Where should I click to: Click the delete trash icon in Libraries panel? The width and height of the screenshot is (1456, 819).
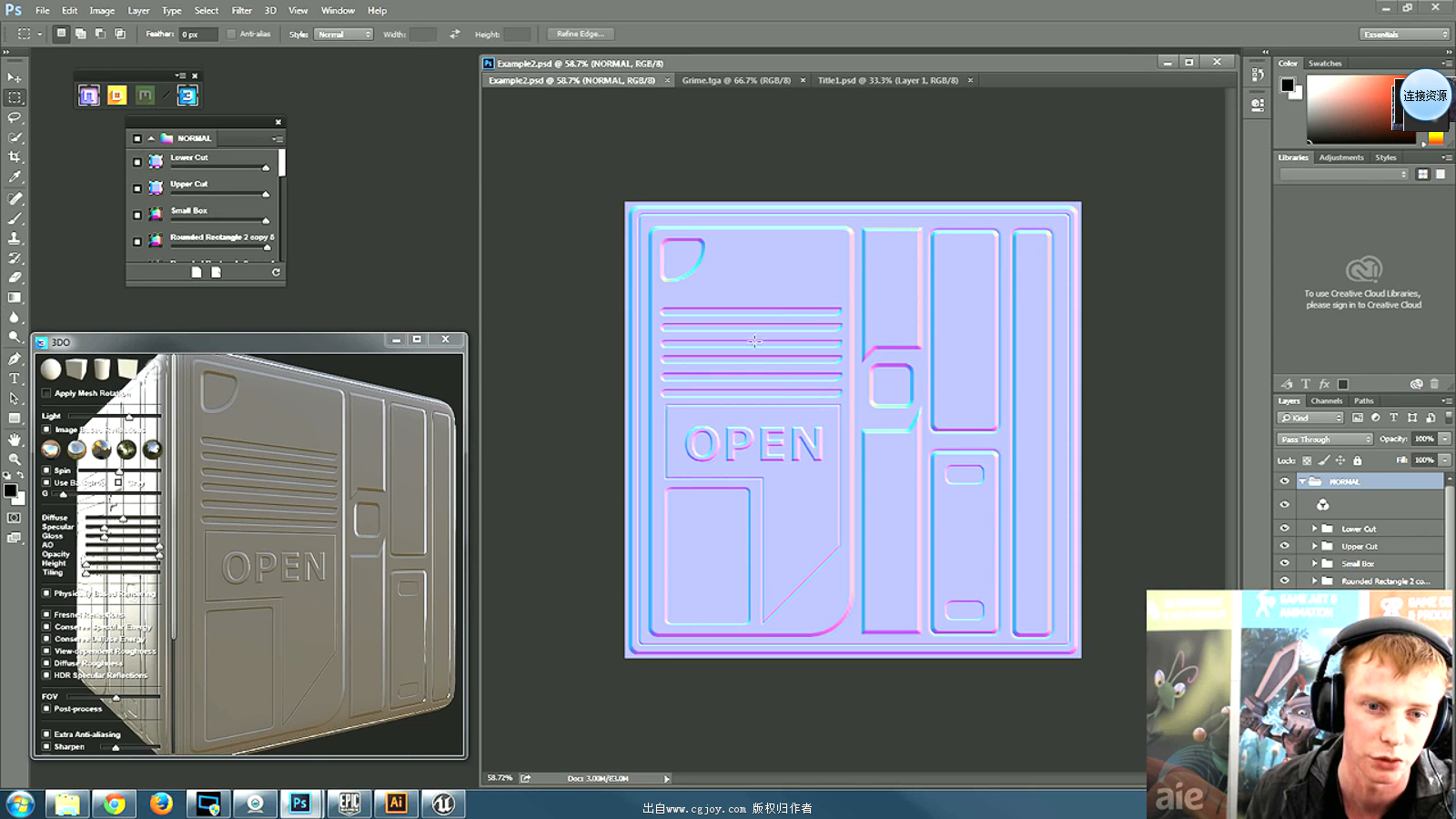[1434, 384]
